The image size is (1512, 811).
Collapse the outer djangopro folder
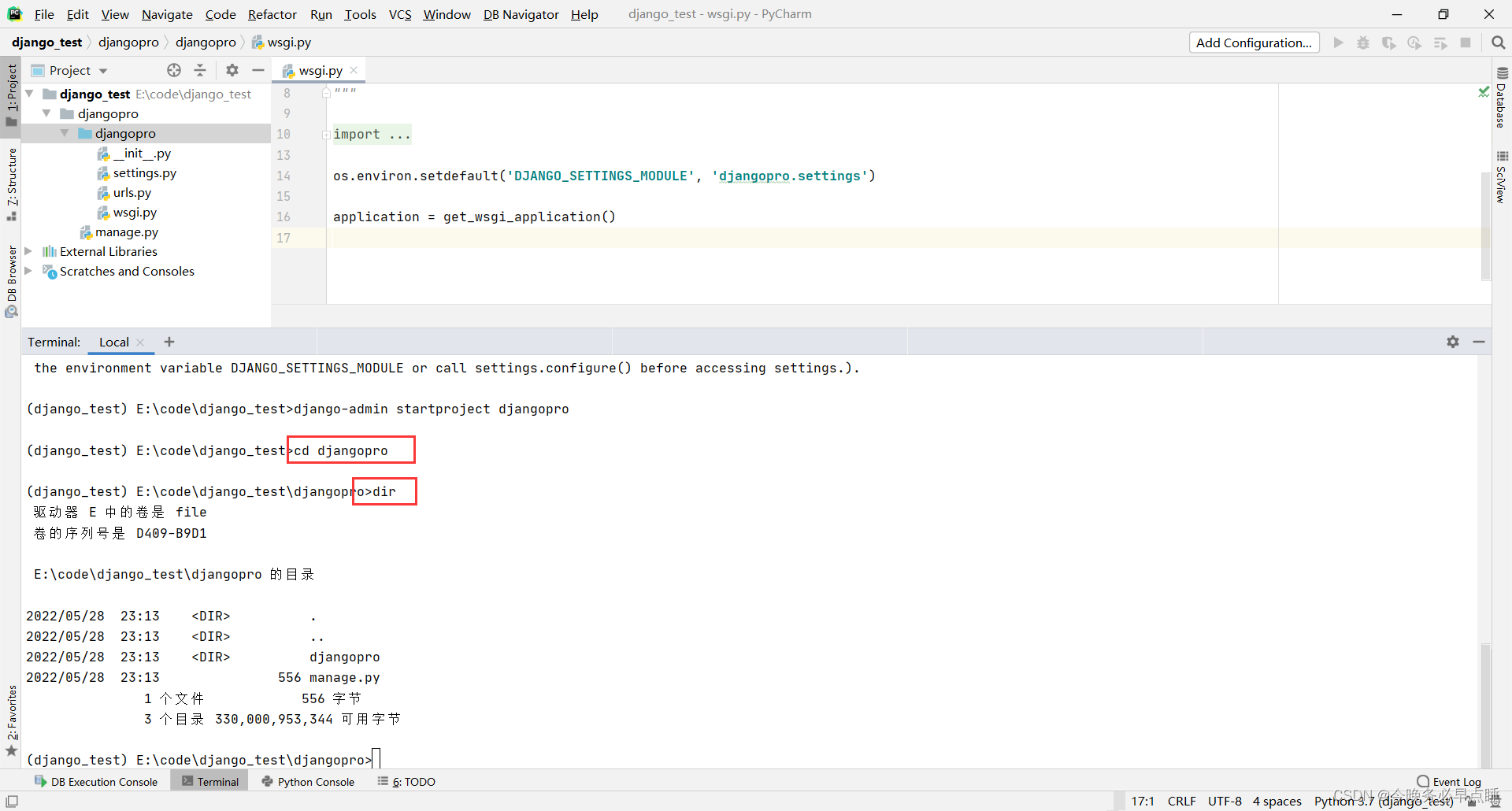pyautogui.click(x=47, y=113)
